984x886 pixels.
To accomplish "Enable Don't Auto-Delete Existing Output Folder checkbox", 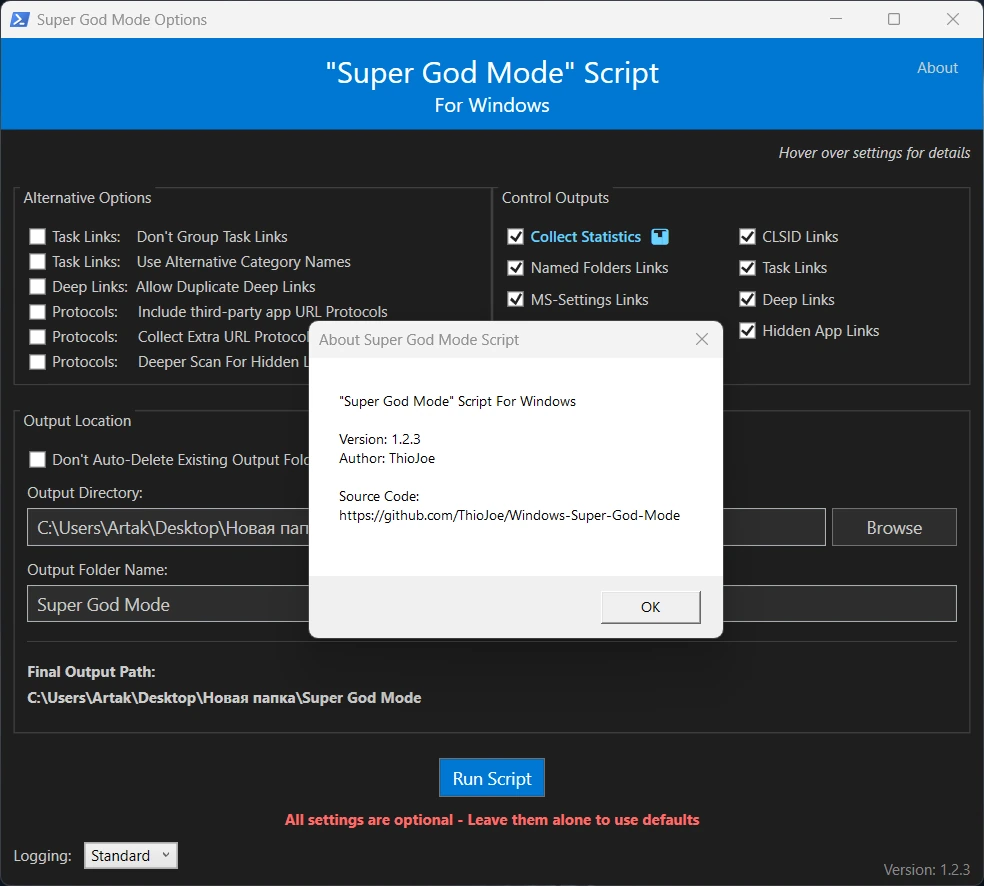I will [x=38, y=460].
